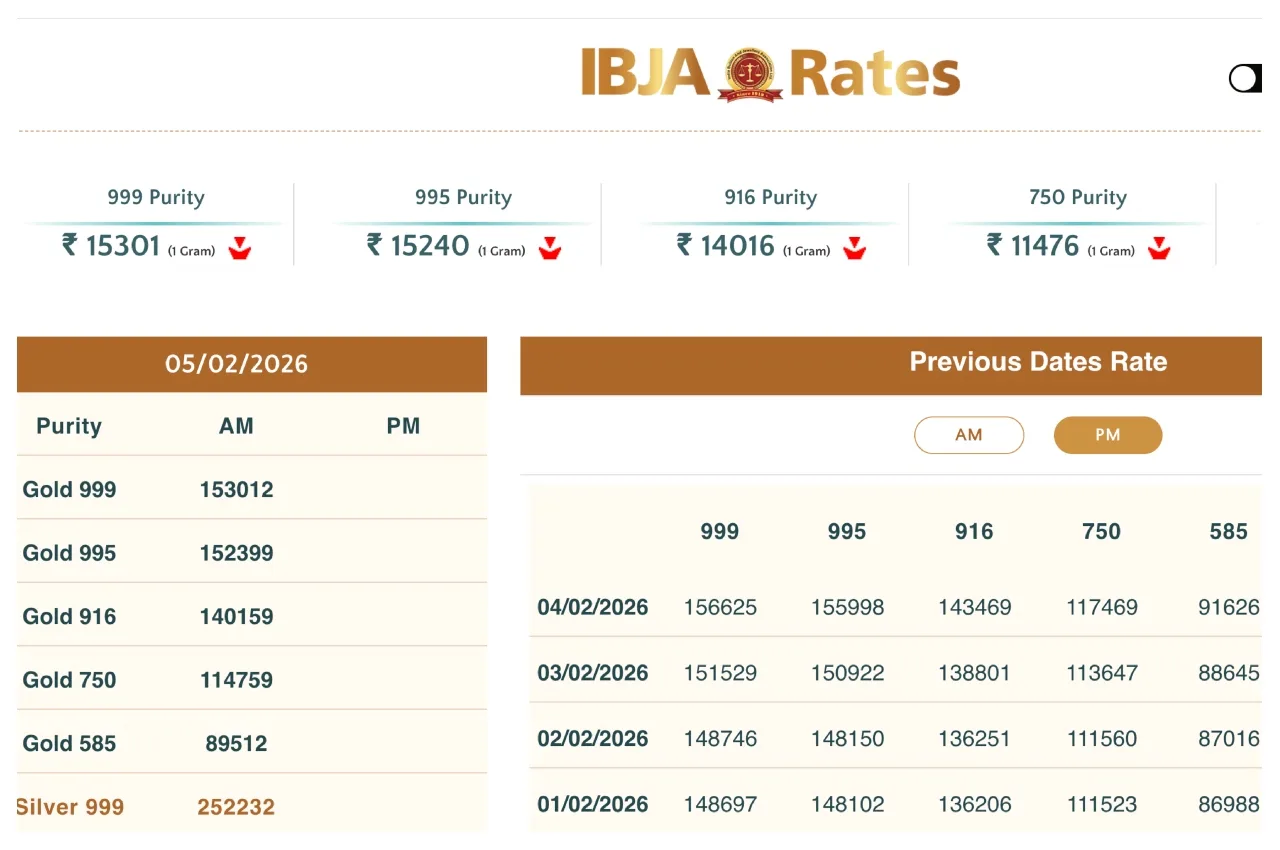This screenshot has width=1280, height=850.
Task: Click the 750 Purity rate card
Action: 1077,224
